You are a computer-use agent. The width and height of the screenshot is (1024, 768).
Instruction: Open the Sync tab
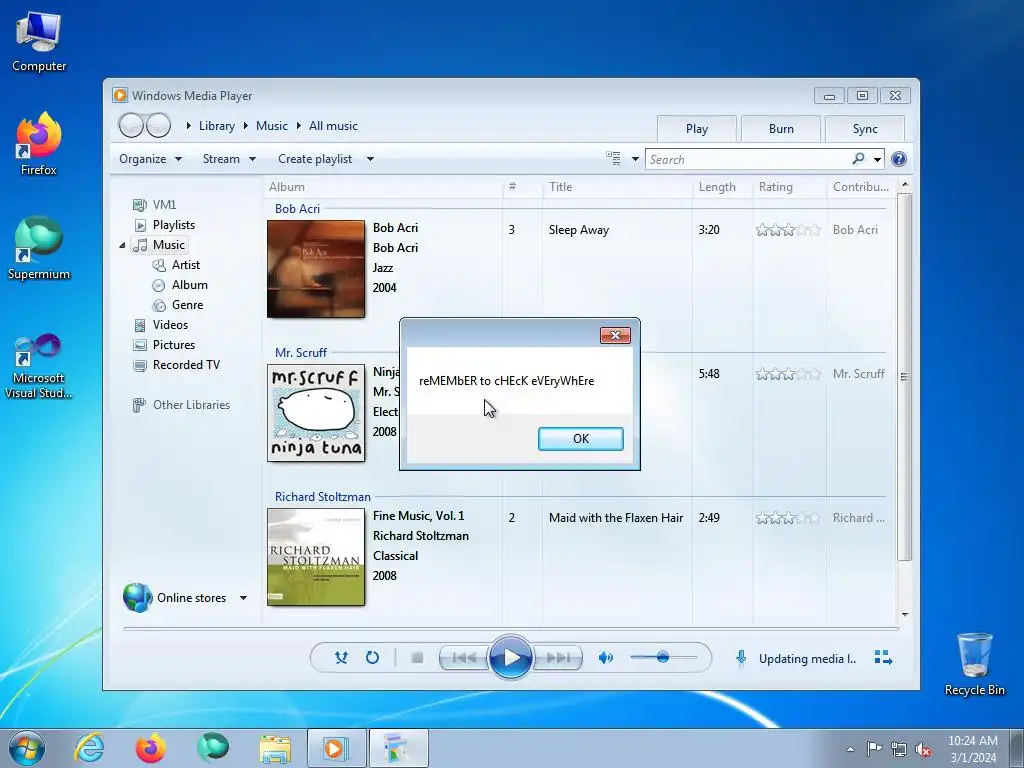(865, 129)
